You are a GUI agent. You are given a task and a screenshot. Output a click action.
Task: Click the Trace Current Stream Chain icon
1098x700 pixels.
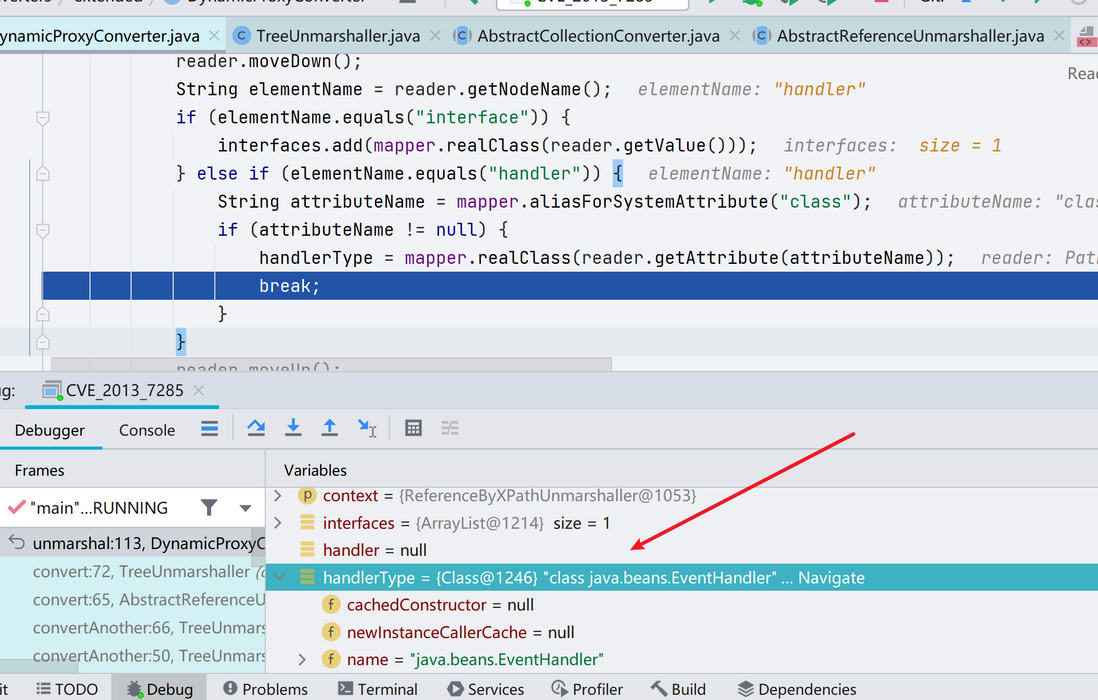[450, 428]
